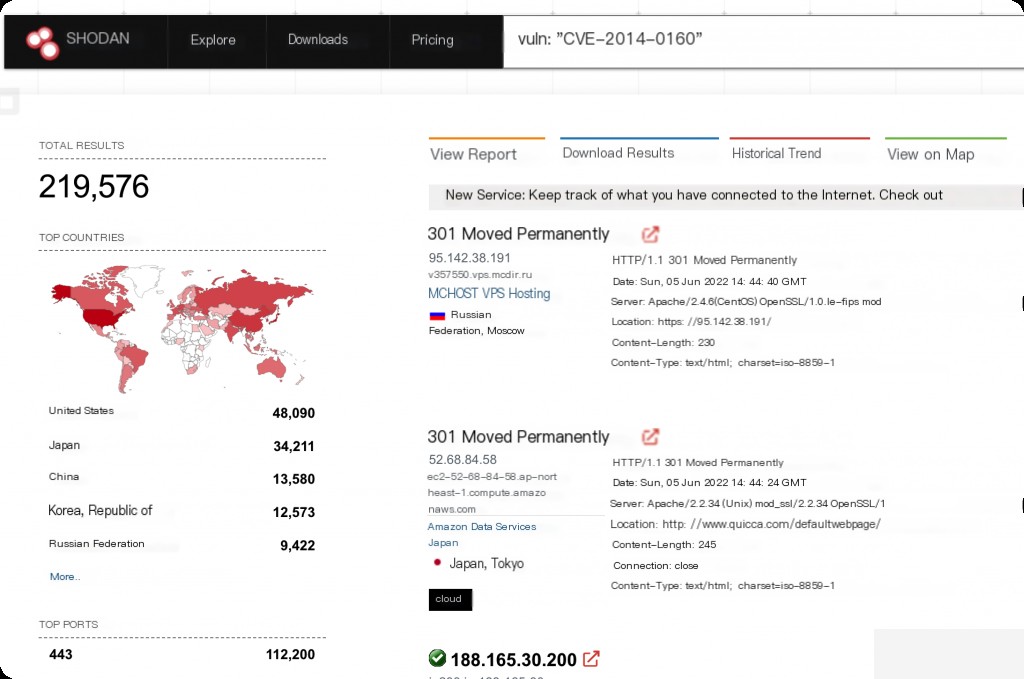Click the total results count 219,576
This screenshot has height=679, width=1024.
click(94, 187)
